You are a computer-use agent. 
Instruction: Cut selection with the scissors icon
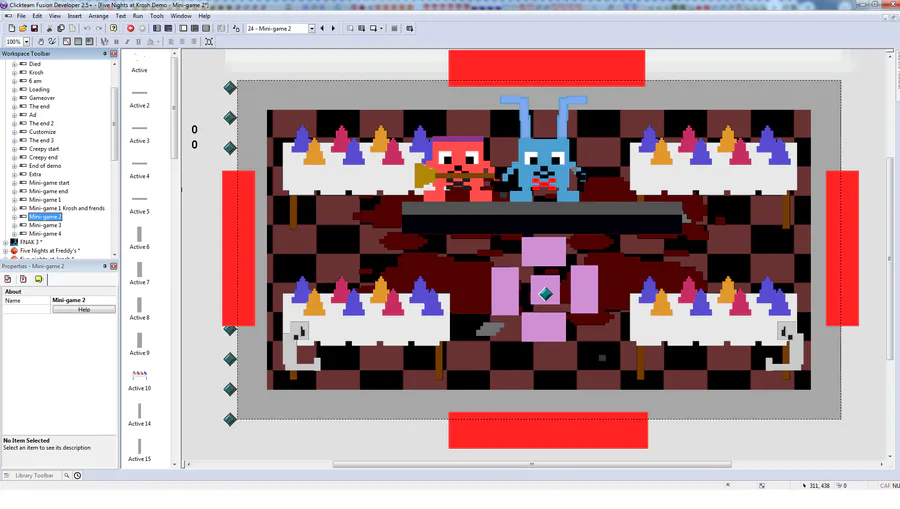coord(49,28)
